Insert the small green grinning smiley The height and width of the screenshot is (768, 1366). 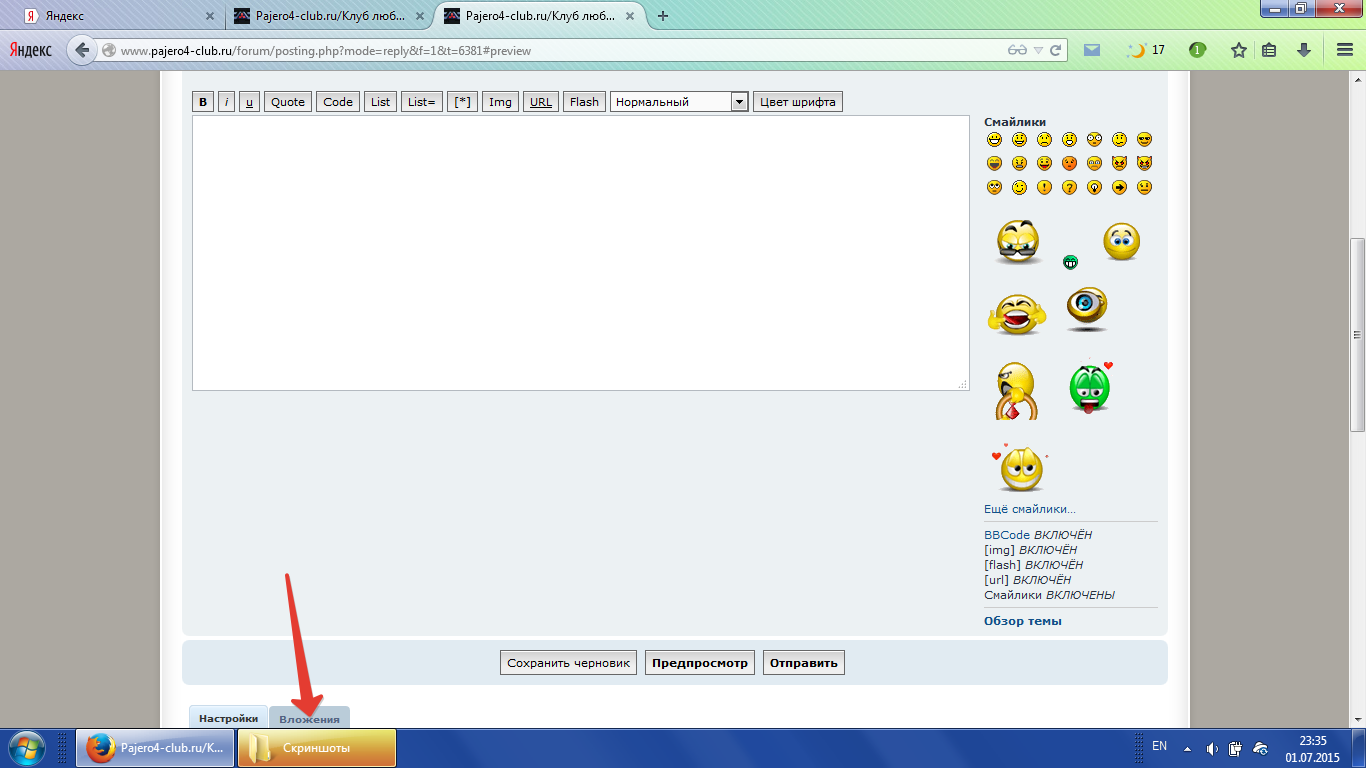tap(1070, 262)
